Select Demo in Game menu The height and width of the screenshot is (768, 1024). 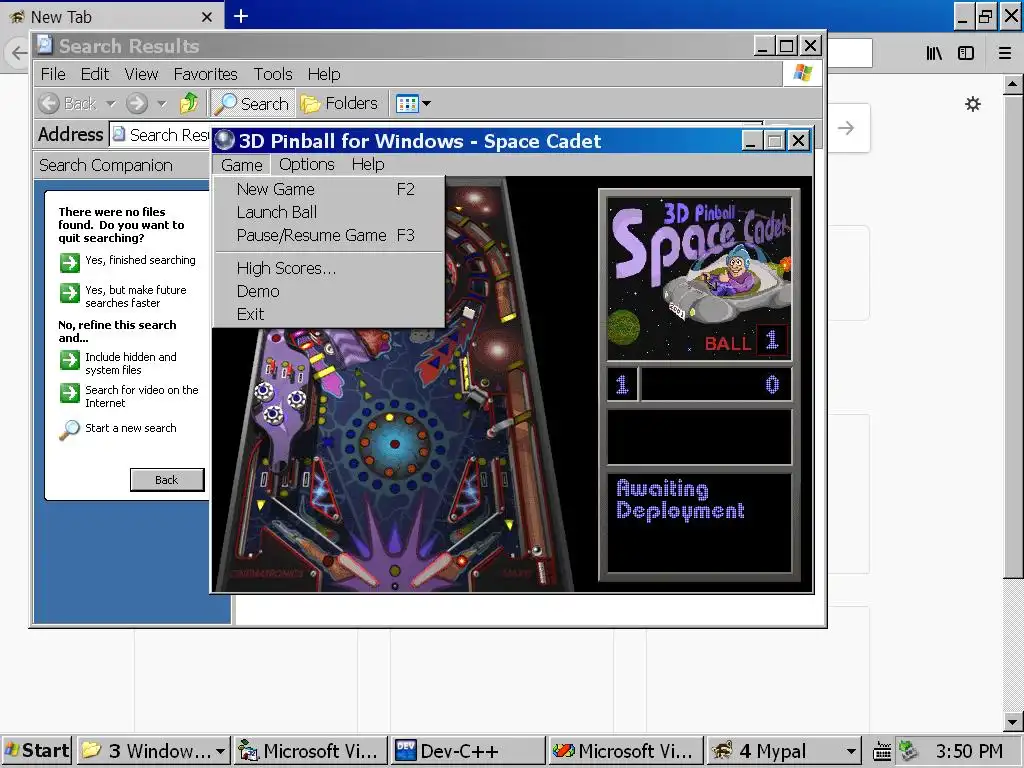click(328, 291)
